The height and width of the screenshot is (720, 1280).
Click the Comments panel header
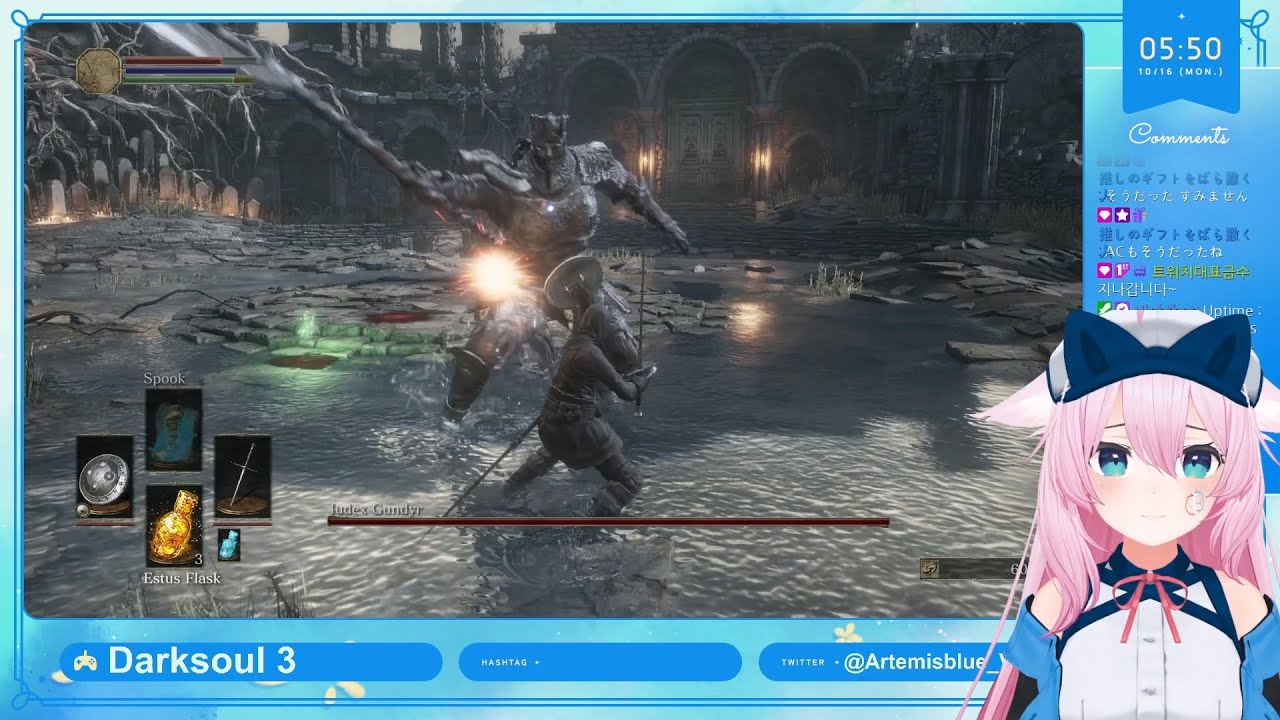[1179, 135]
